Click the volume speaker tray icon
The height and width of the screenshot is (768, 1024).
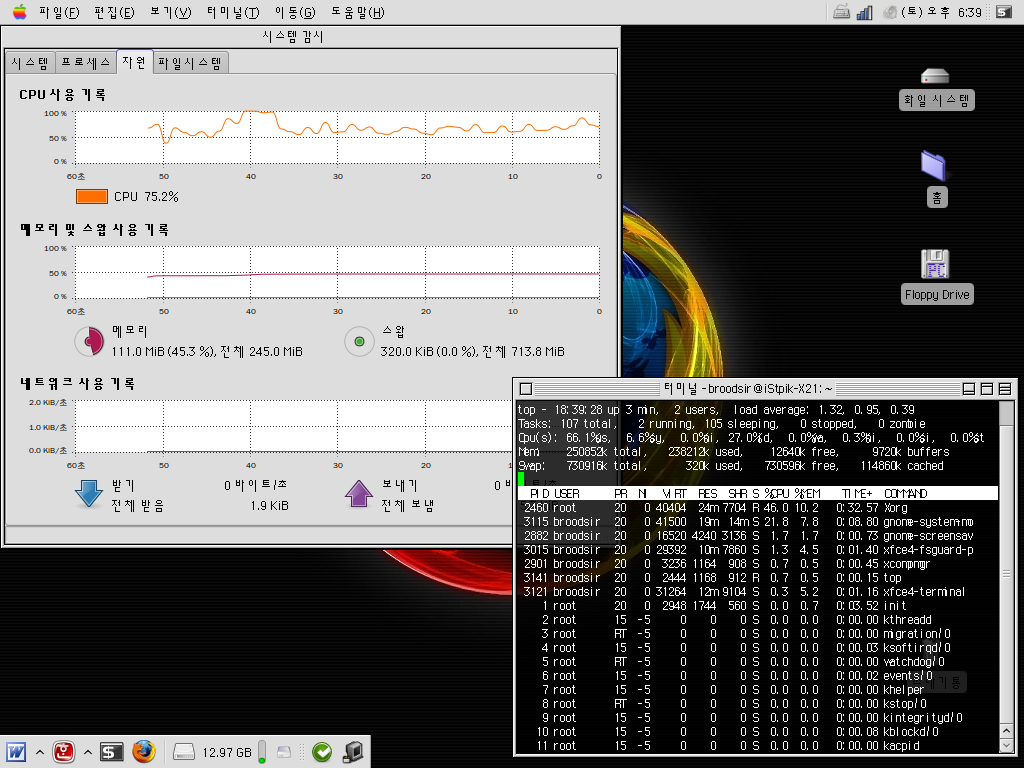pyautogui.click(x=891, y=13)
